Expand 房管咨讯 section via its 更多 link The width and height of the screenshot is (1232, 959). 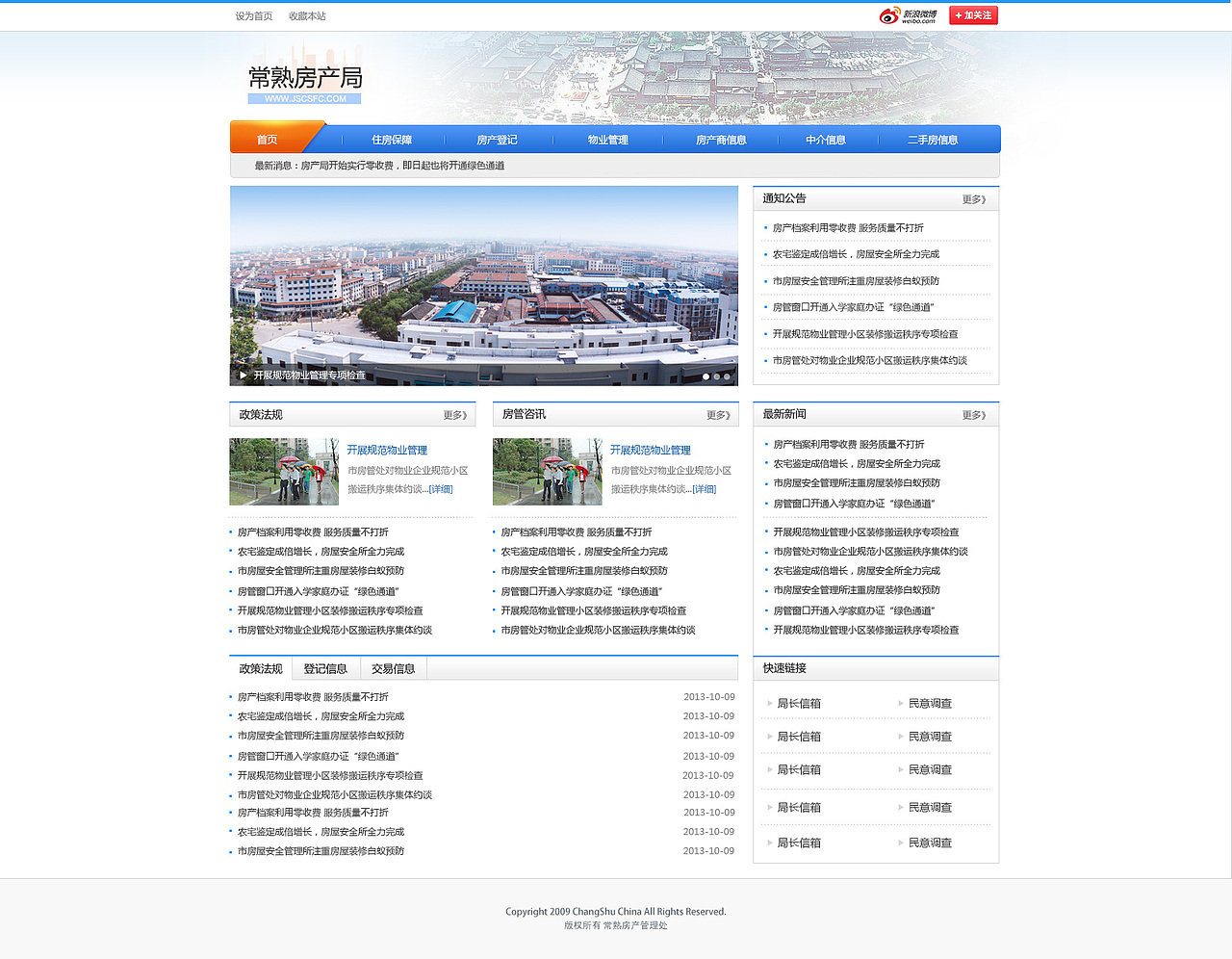coord(716,414)
